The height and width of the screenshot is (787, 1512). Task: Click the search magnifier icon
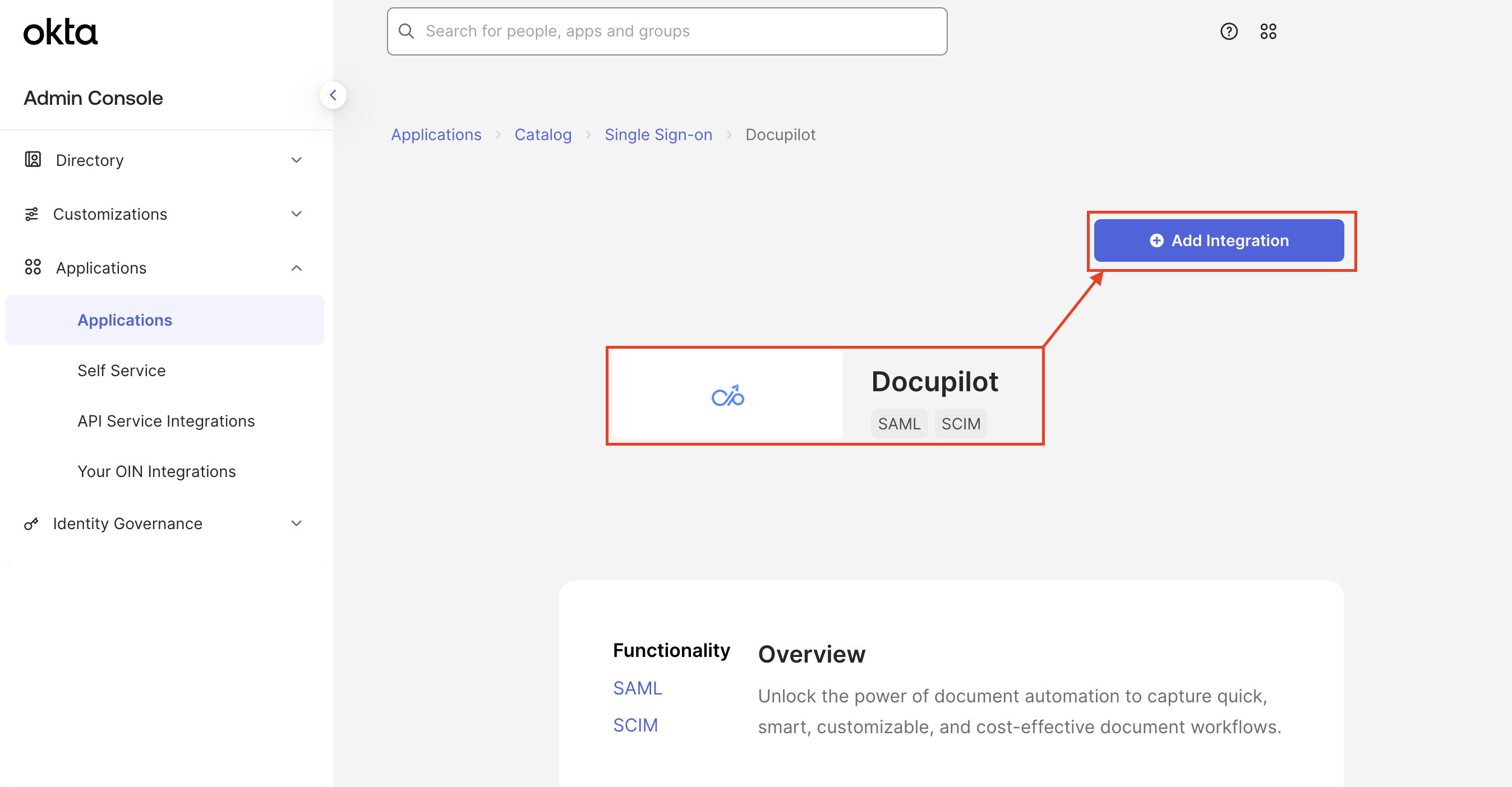click(406, 31)
